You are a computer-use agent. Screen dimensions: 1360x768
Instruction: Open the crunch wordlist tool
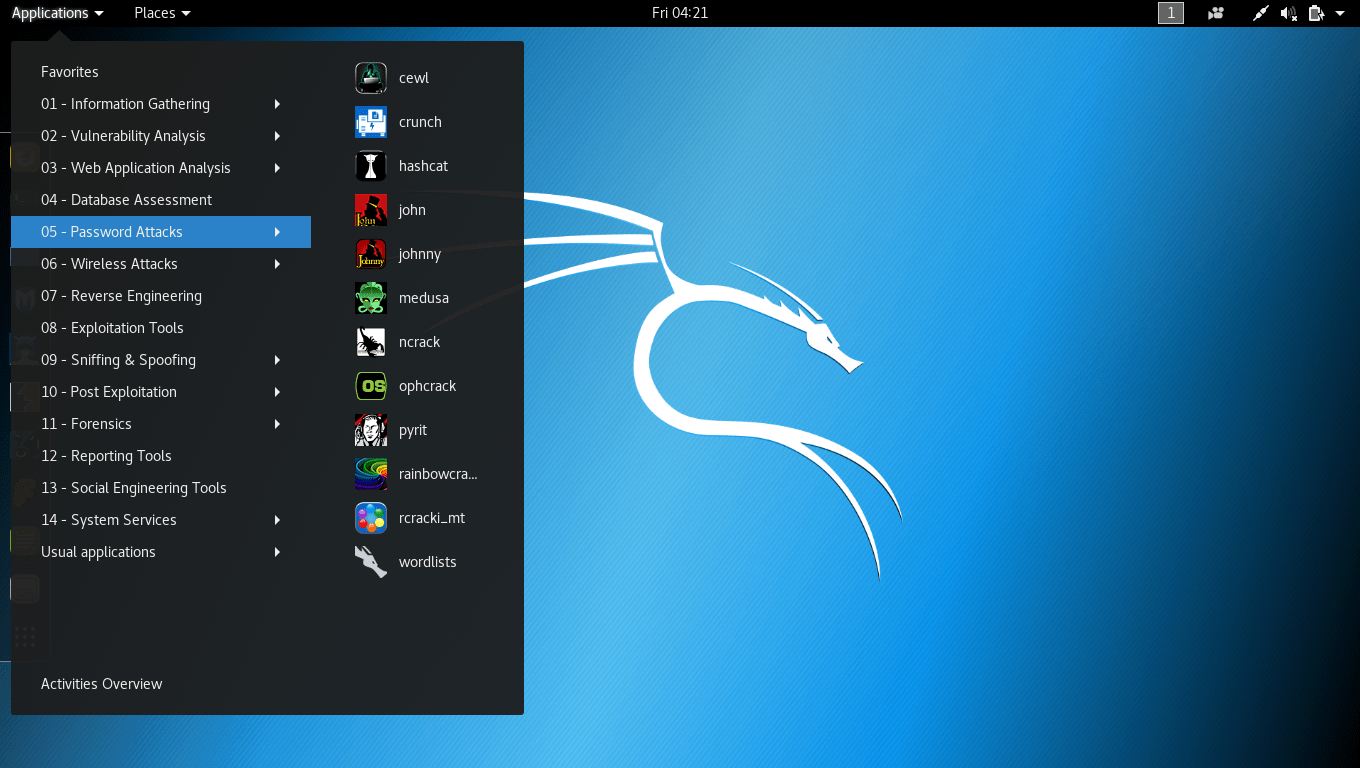419,121
